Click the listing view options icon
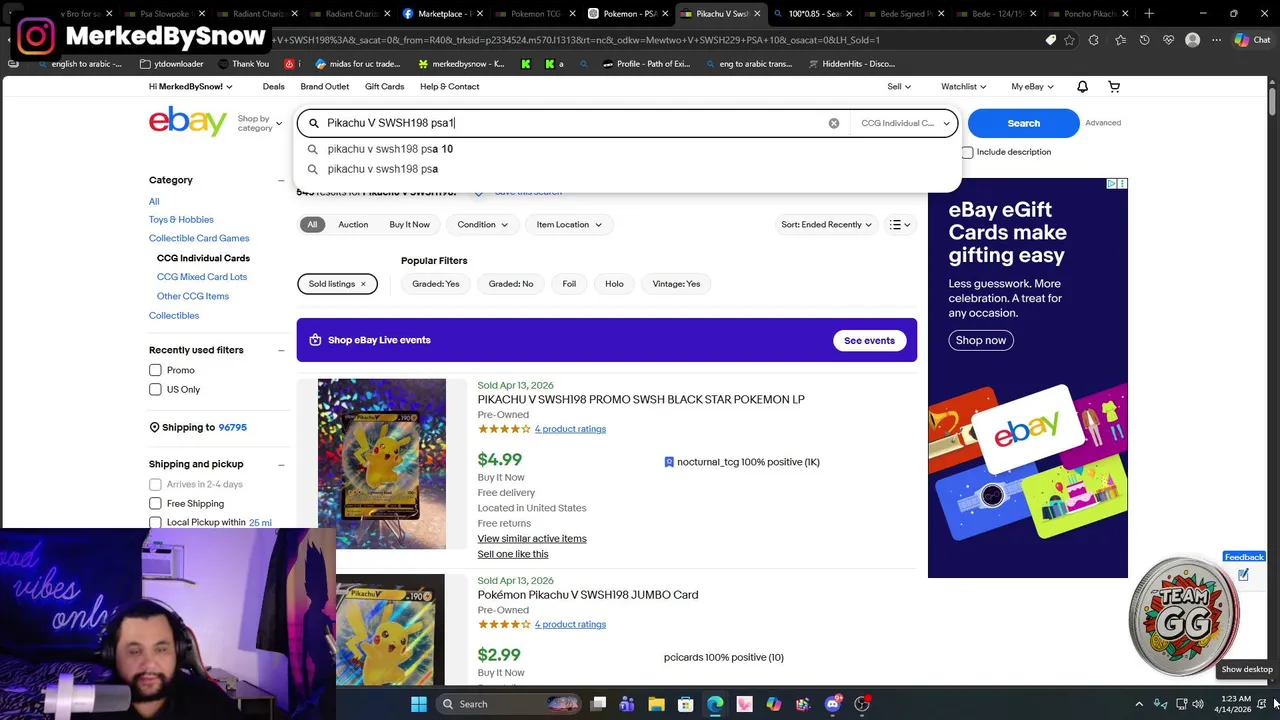Image resolution: width=1280 pixels, height=720 pixels. pos(900,225)
